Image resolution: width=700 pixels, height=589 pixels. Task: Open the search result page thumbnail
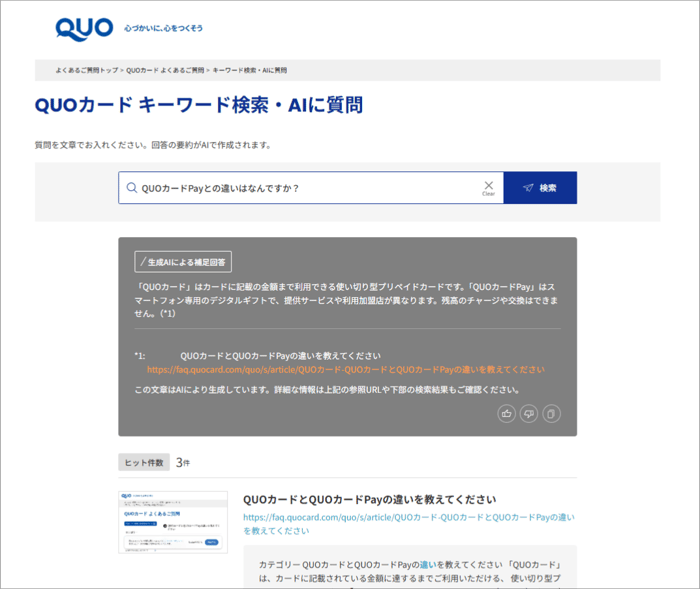173,522
